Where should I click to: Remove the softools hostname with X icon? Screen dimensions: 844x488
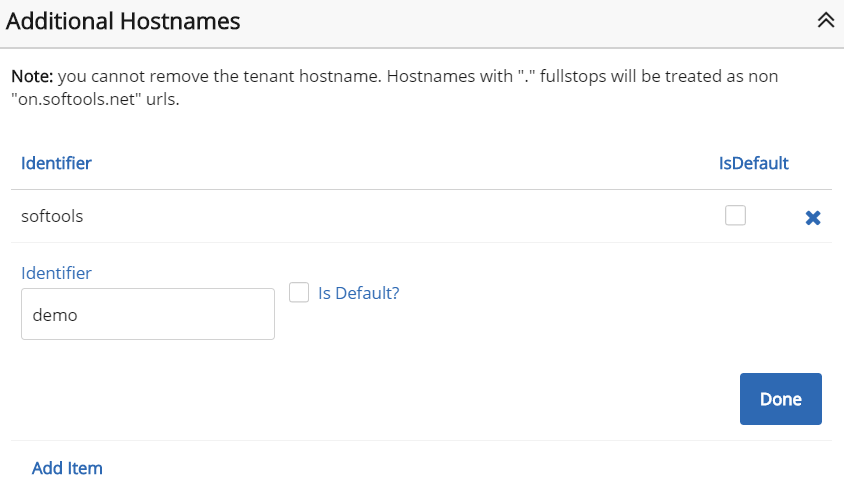[x=813, y=217]
